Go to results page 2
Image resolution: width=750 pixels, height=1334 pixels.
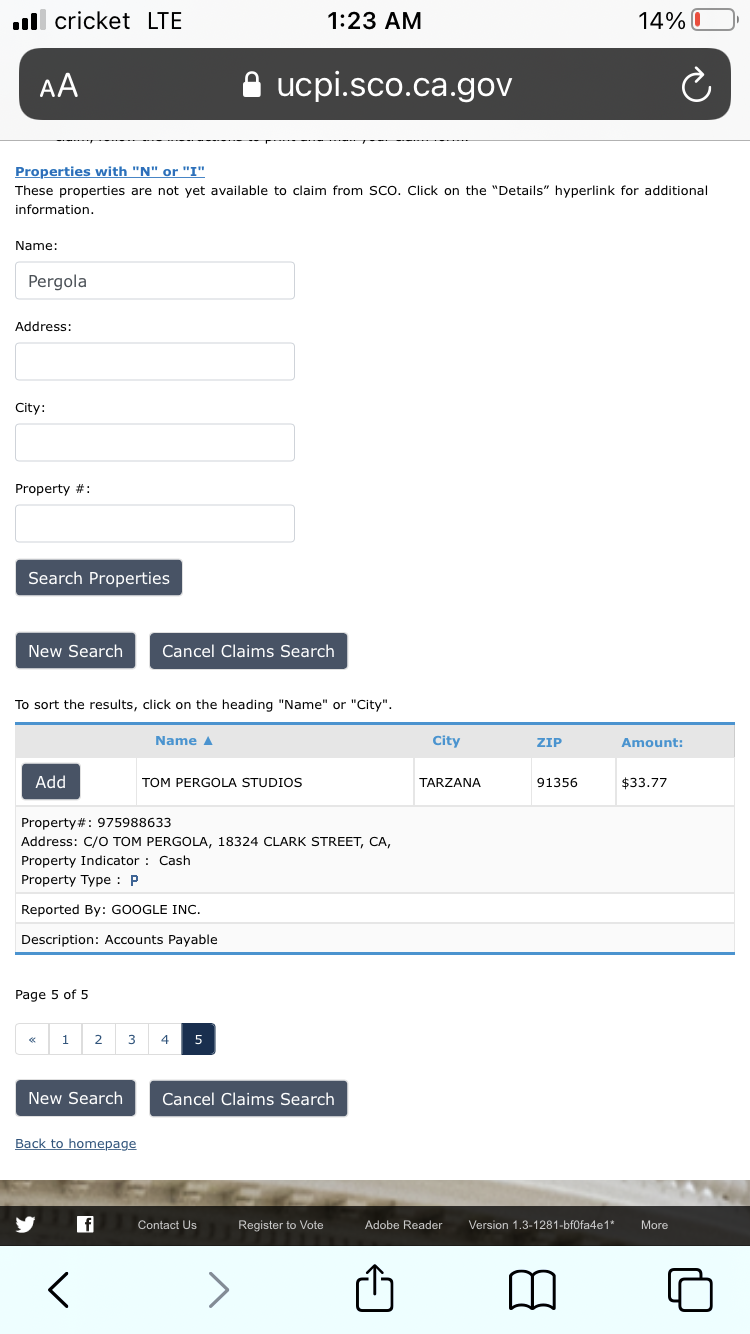(x=98, y=1039)
